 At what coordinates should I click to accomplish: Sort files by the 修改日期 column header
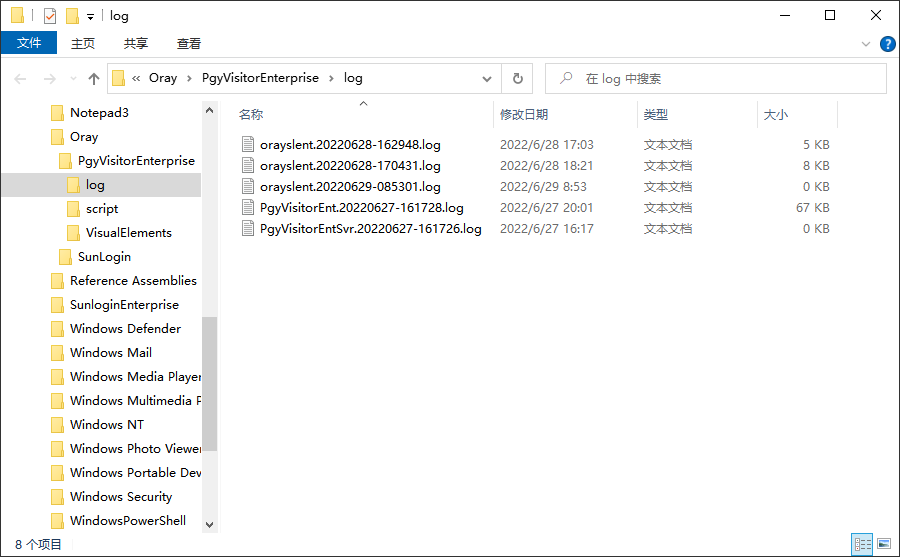[x=523, y=115]
